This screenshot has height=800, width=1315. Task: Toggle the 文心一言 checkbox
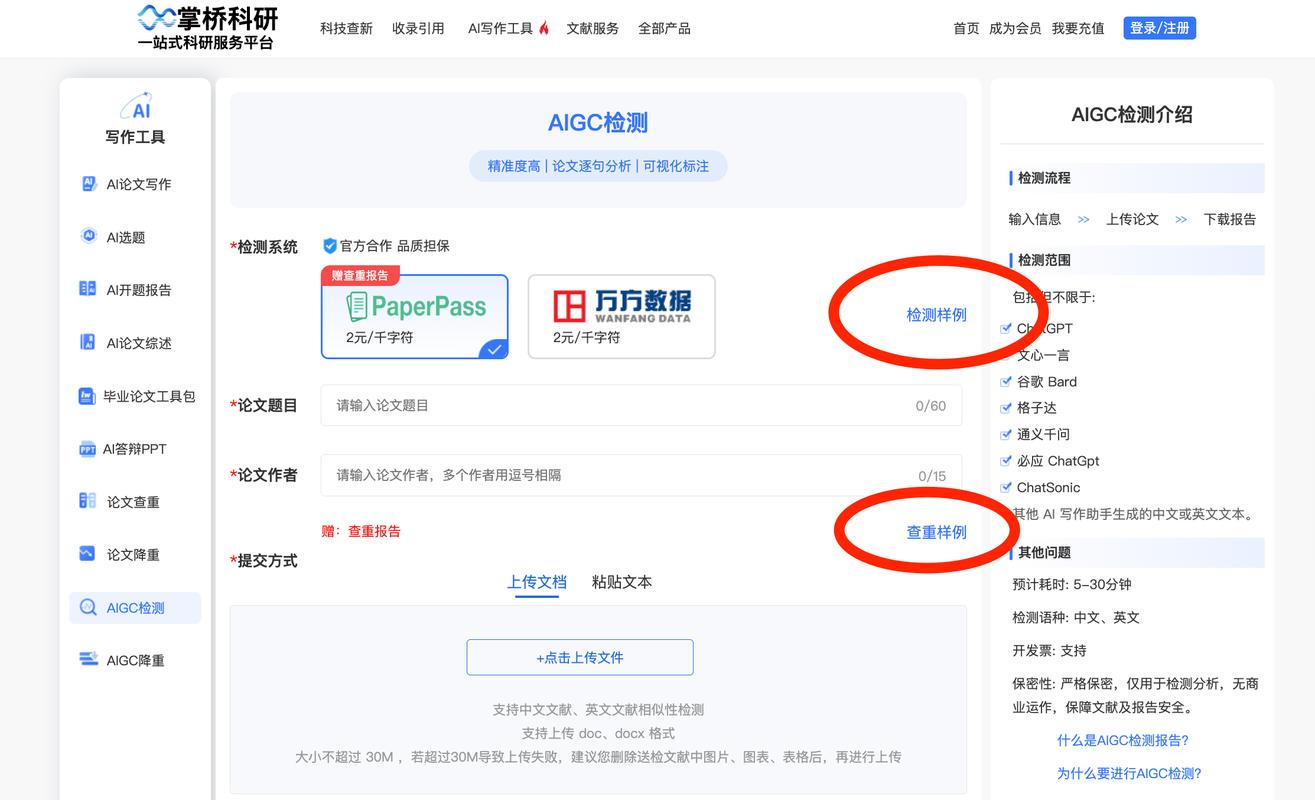tap(1007, 355)
